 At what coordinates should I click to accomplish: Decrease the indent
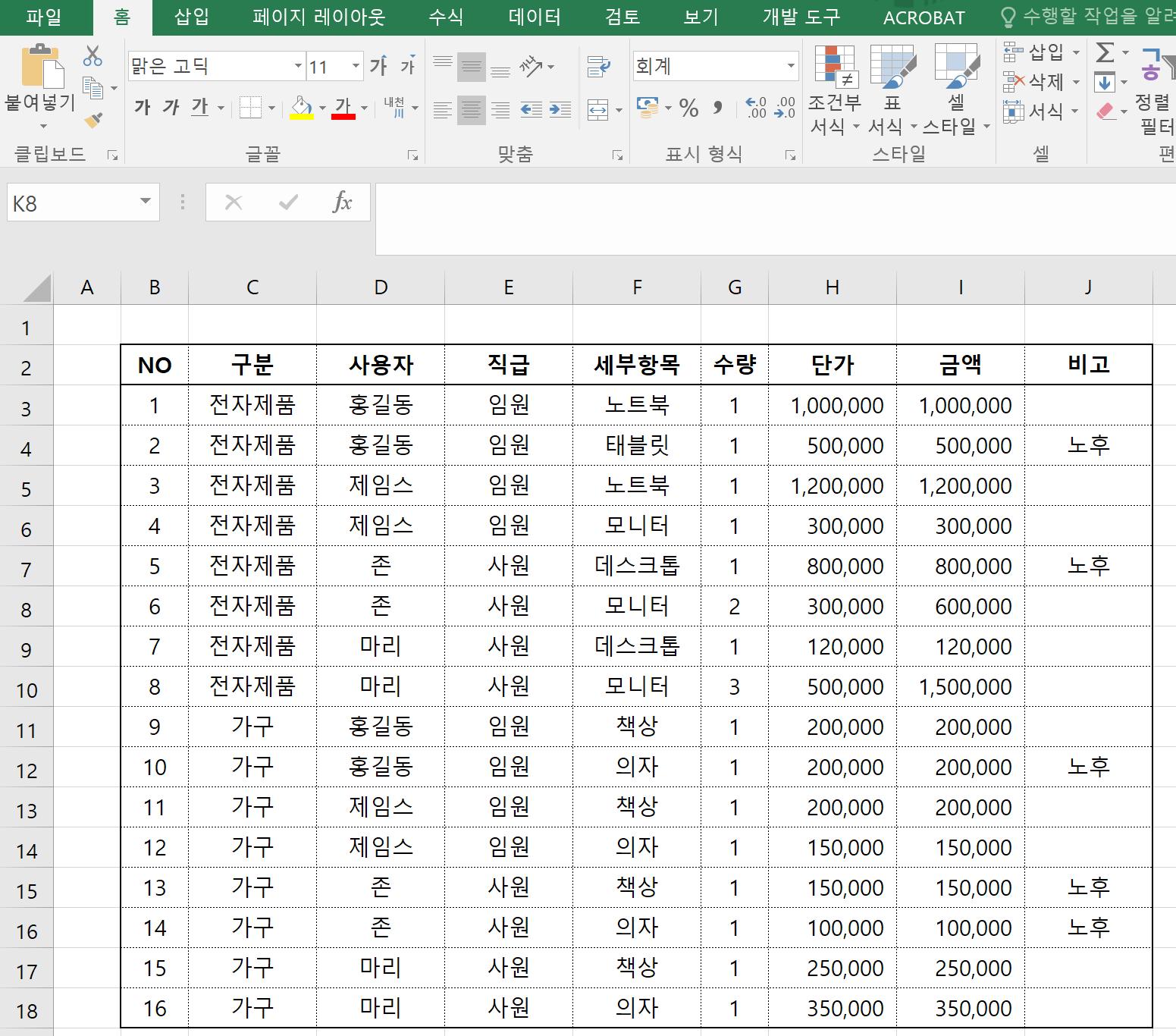coord(532,110)
